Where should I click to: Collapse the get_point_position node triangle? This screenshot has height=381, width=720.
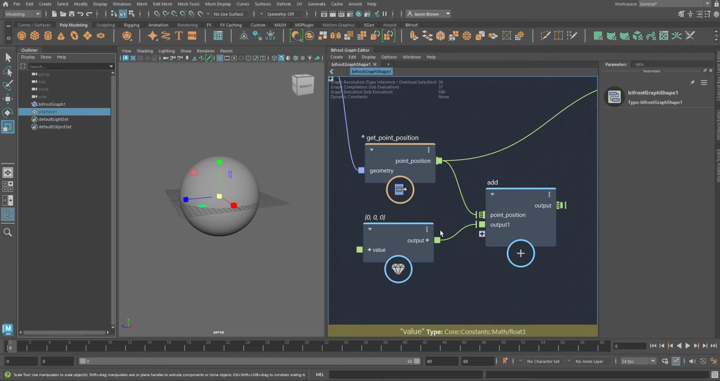[x=371, y=150]
